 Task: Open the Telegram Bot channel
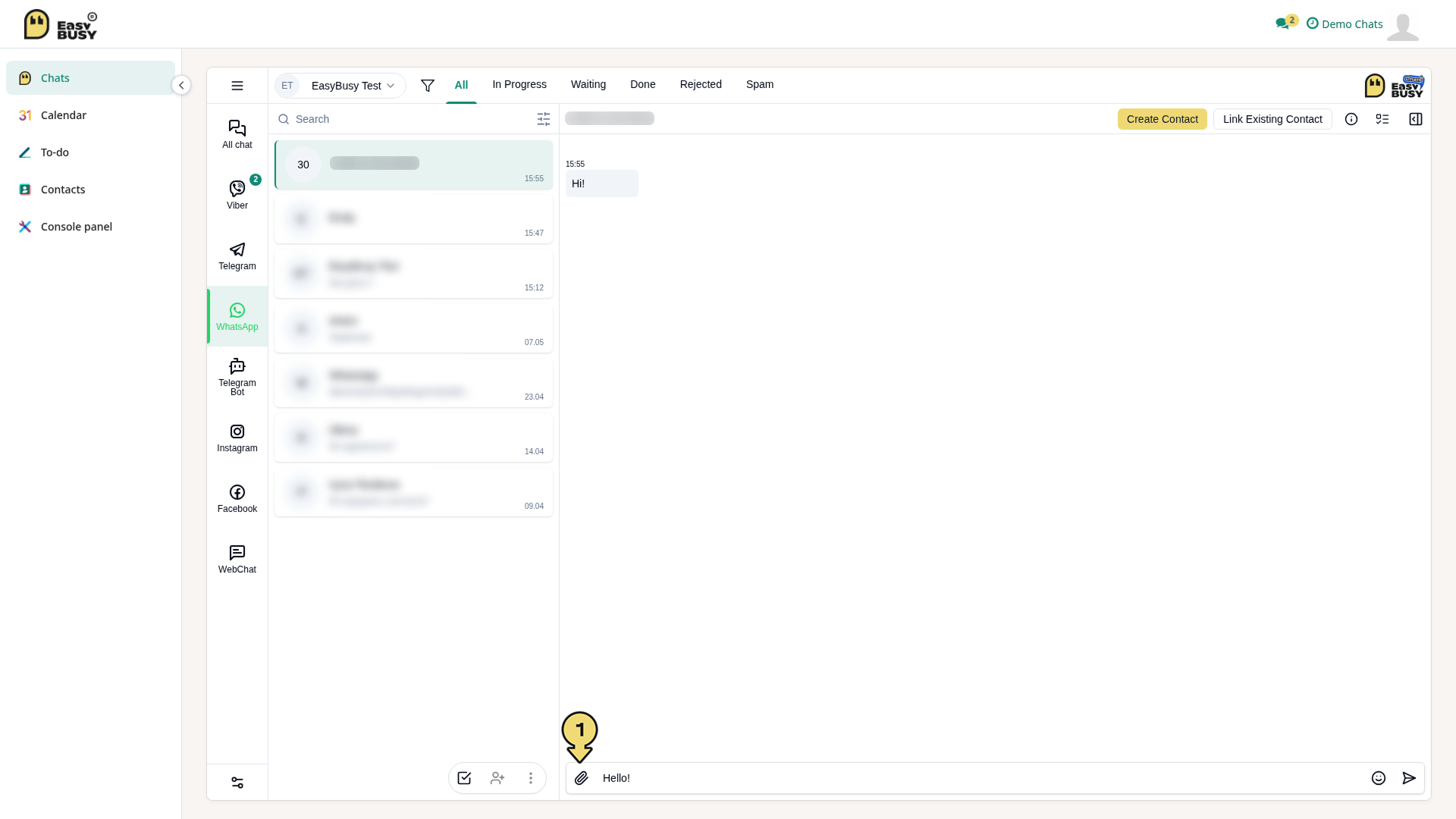click(x=237, y=377)
